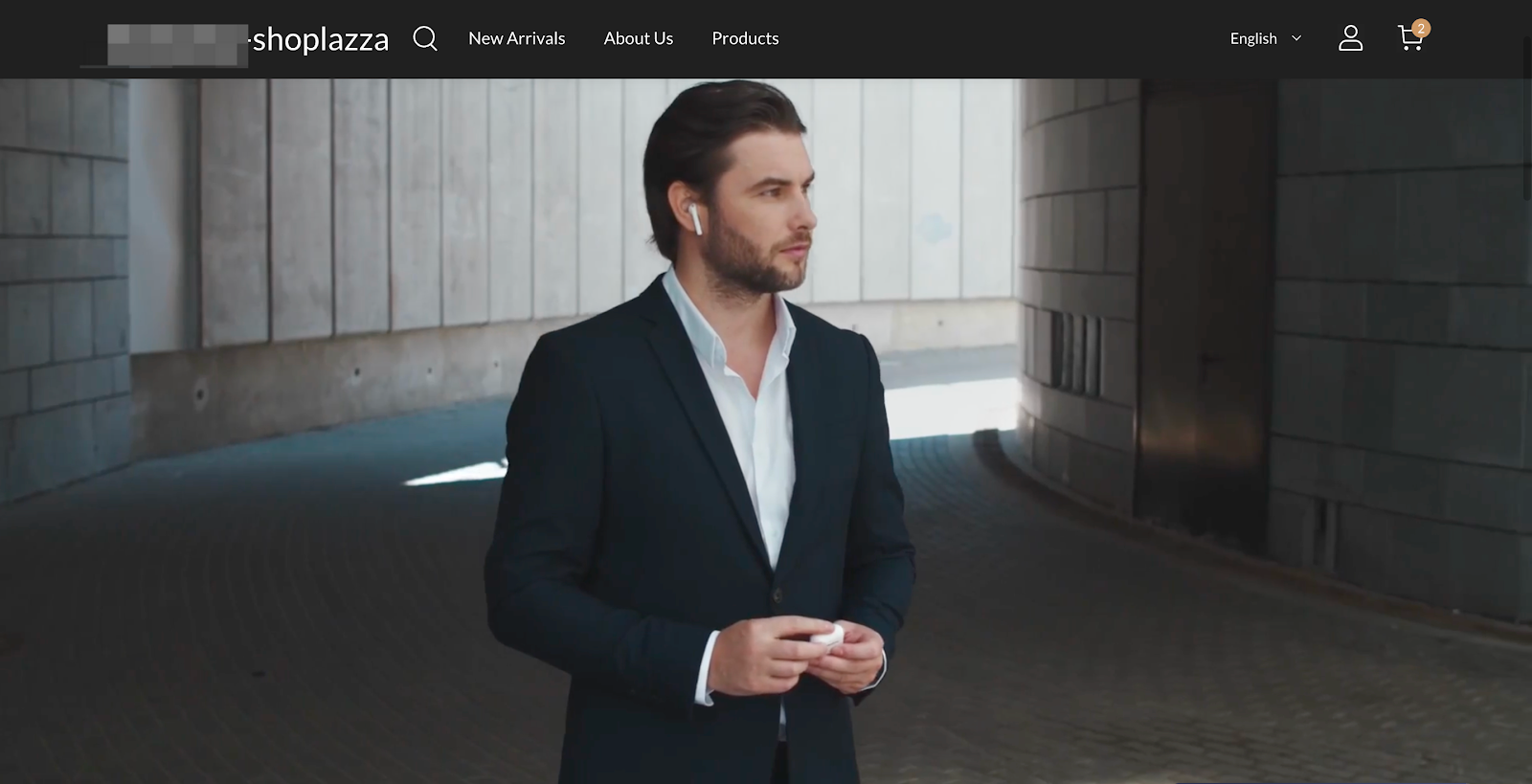Open the English language dropdown

coord(1253,38)
